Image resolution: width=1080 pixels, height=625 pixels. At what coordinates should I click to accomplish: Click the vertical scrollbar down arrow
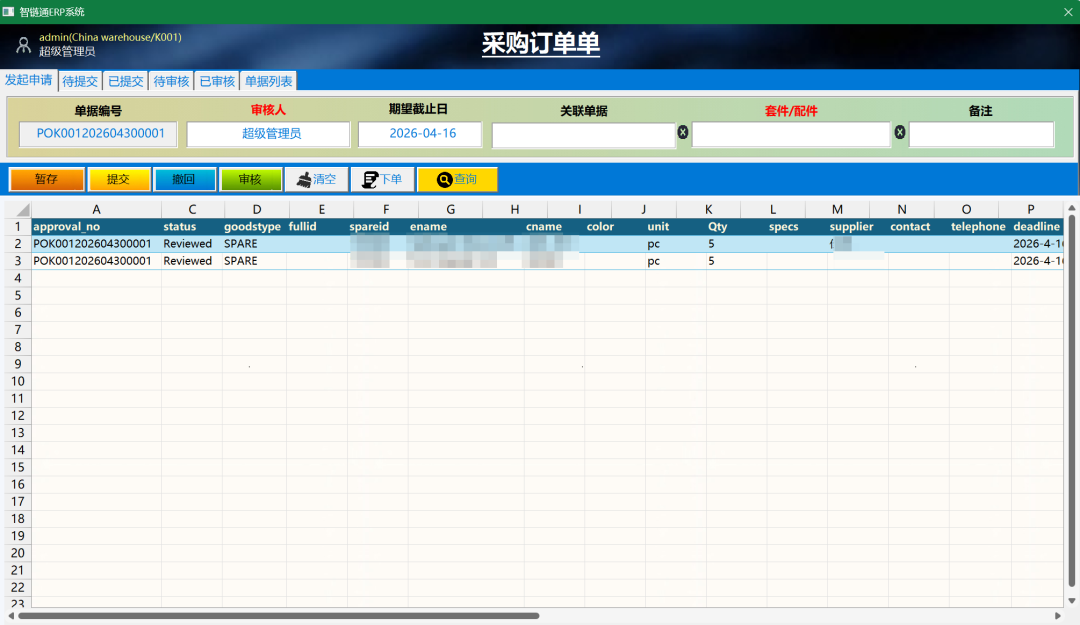1071,601
